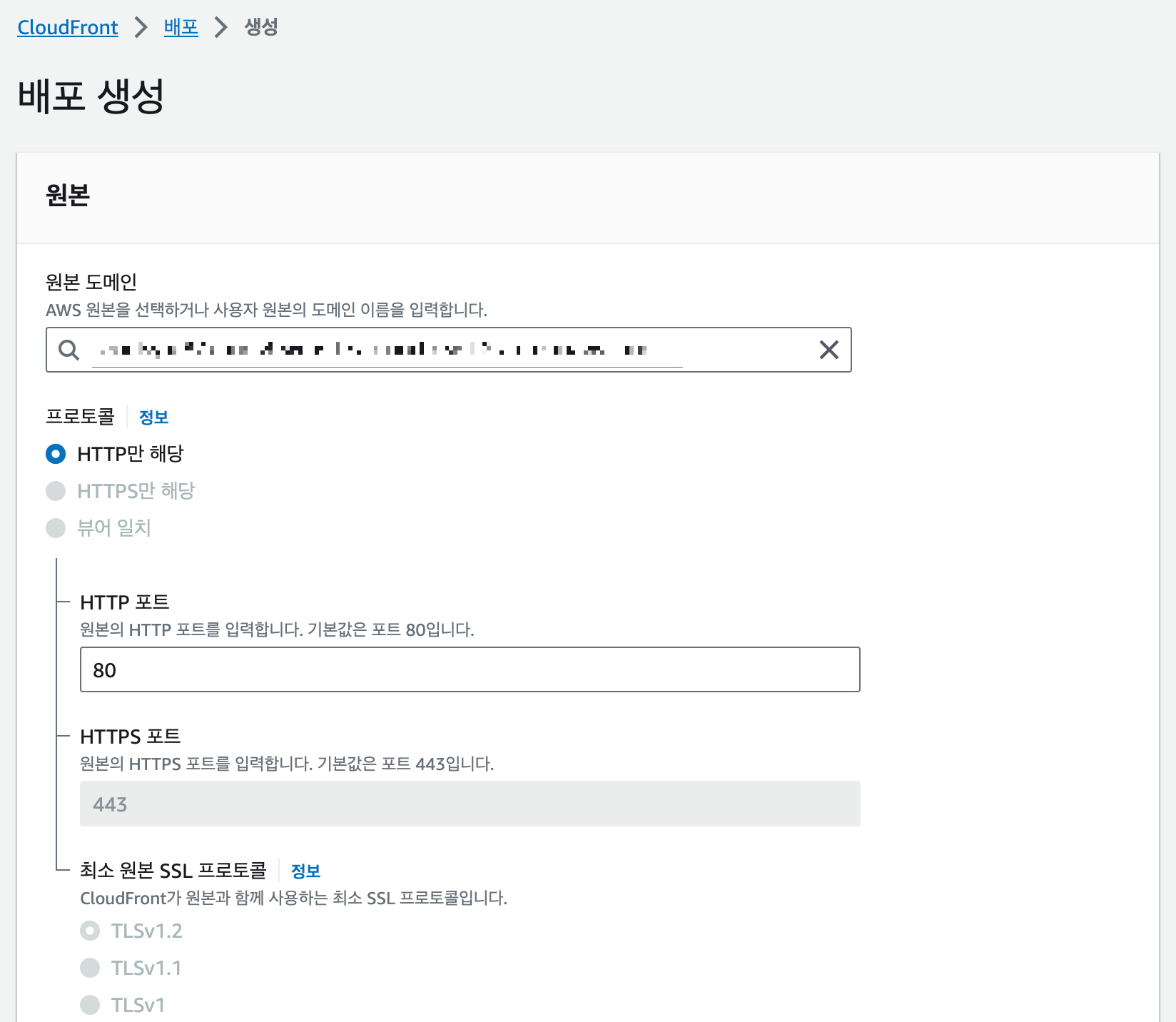This screenshot has height=1022, width=1176.
Task: Click description 'CloudFront가 원본과 함께 사용하는 최소 SSL 프로토콜입니다.'
Action: tap(294, 898)
